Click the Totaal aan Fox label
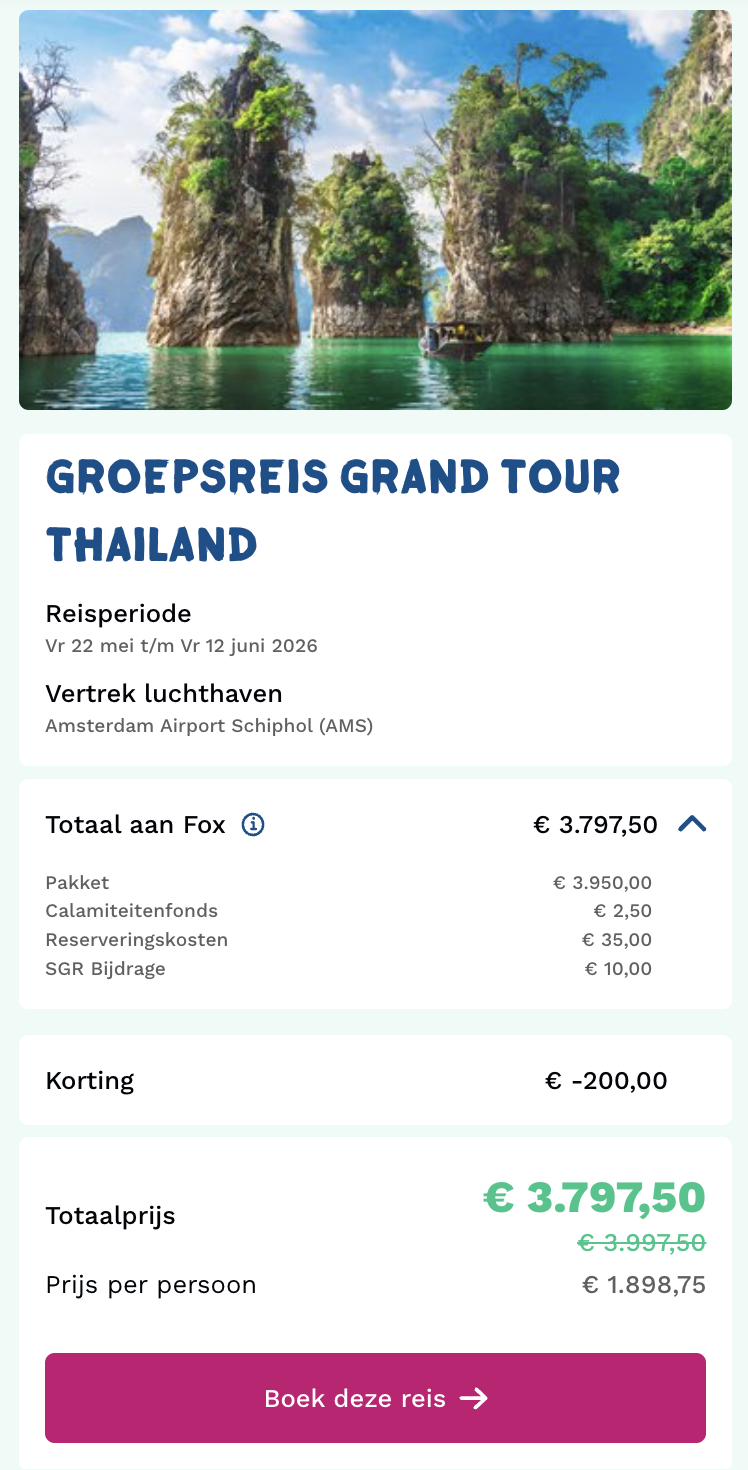The height and width of the screenshot is (1470, 748). (135, 825)
